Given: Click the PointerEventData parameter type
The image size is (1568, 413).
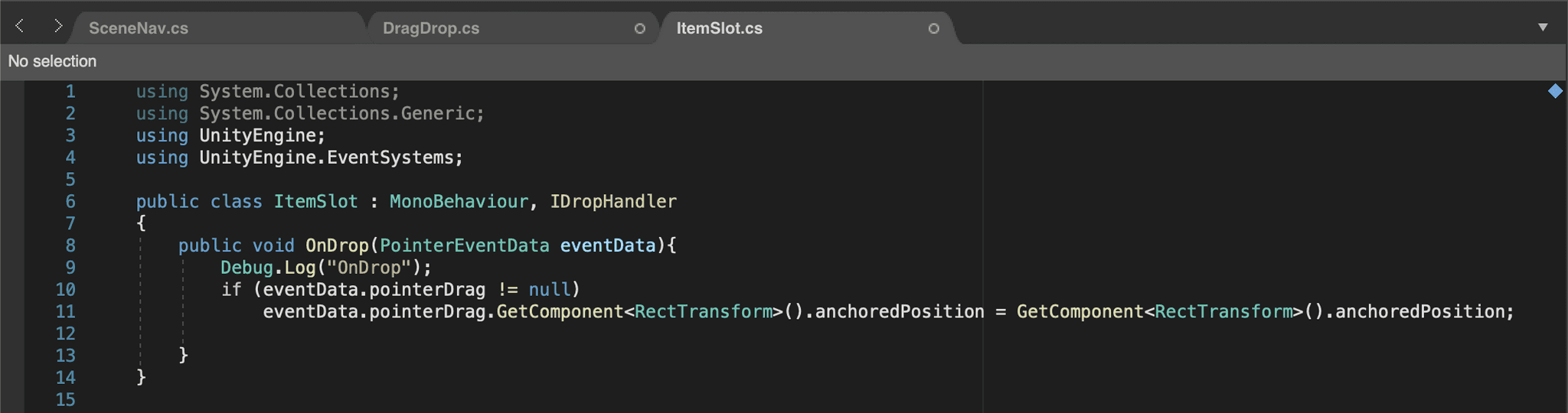Looking at the screenshot, I should click(465, 246).
